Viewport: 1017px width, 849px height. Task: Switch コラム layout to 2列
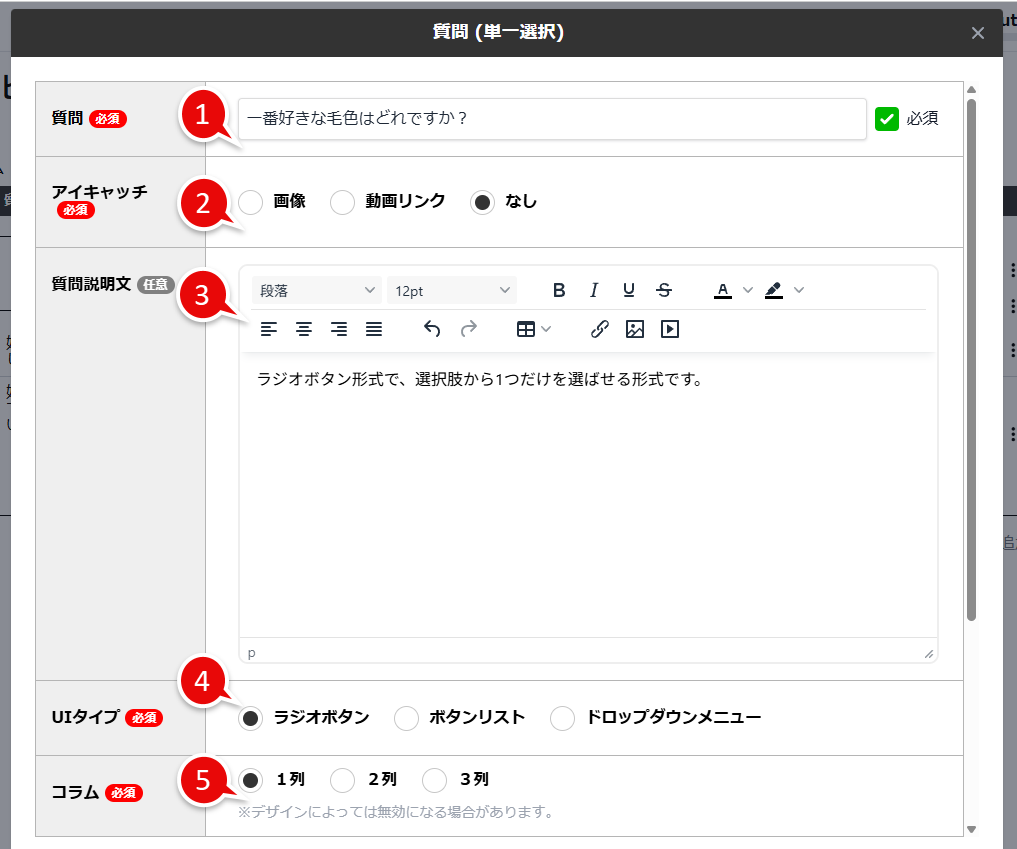point(343,780)
